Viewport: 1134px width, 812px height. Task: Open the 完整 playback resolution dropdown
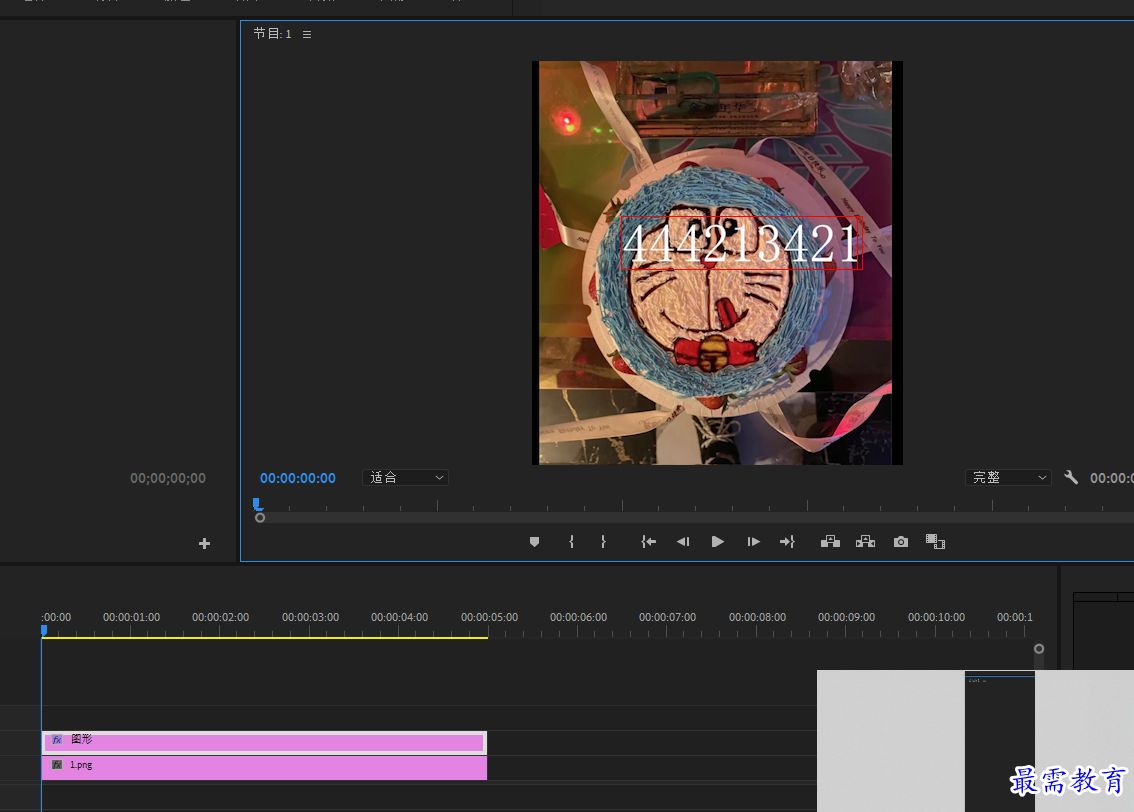(x=1008, y=477)
